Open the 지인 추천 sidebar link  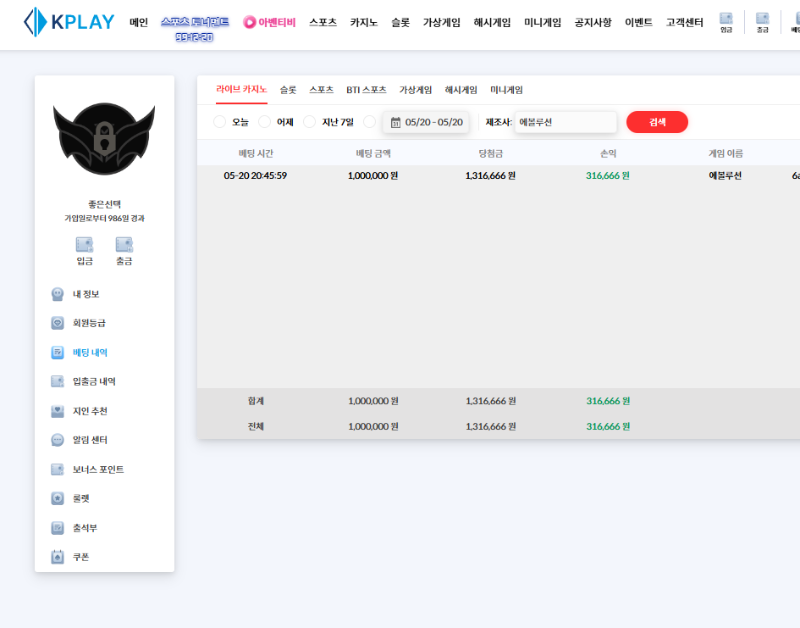[90, 411]
